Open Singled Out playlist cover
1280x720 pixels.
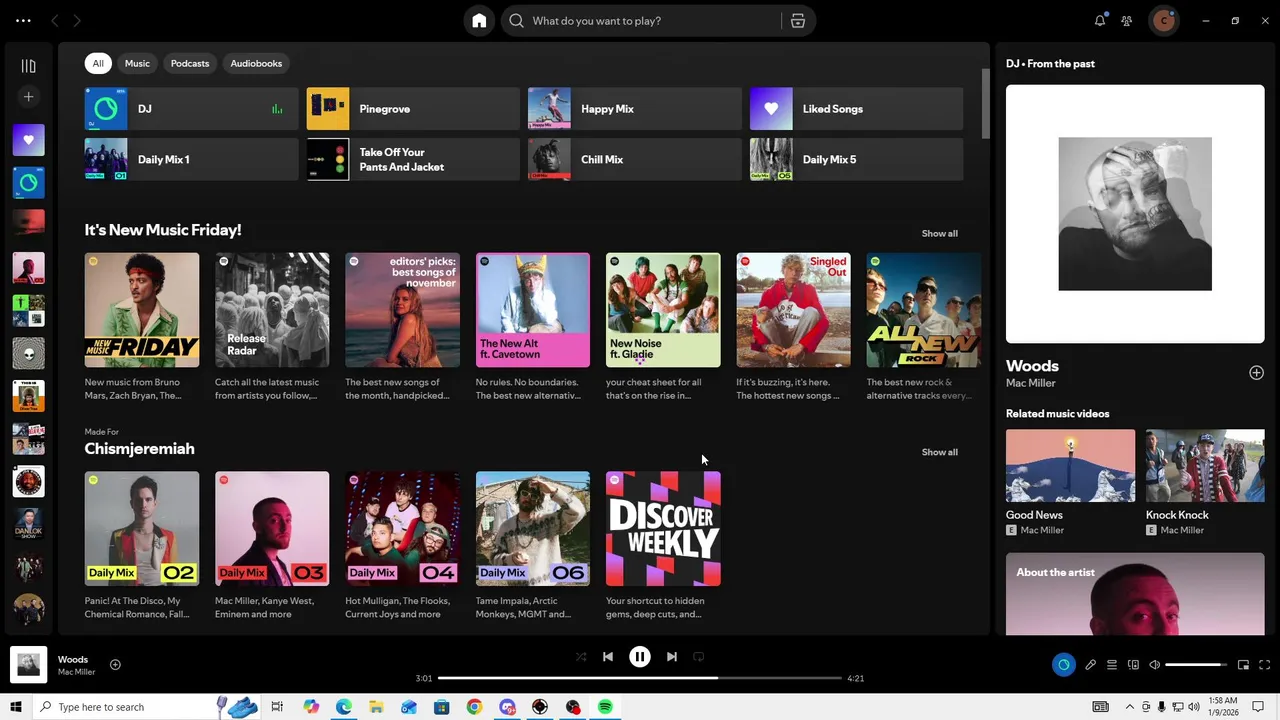794,310
